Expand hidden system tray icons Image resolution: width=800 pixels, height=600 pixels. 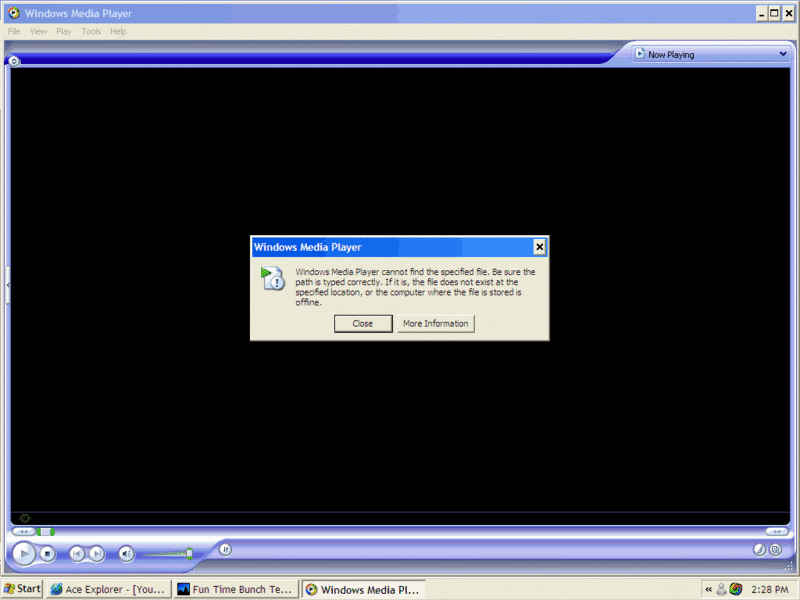[709, 589]
